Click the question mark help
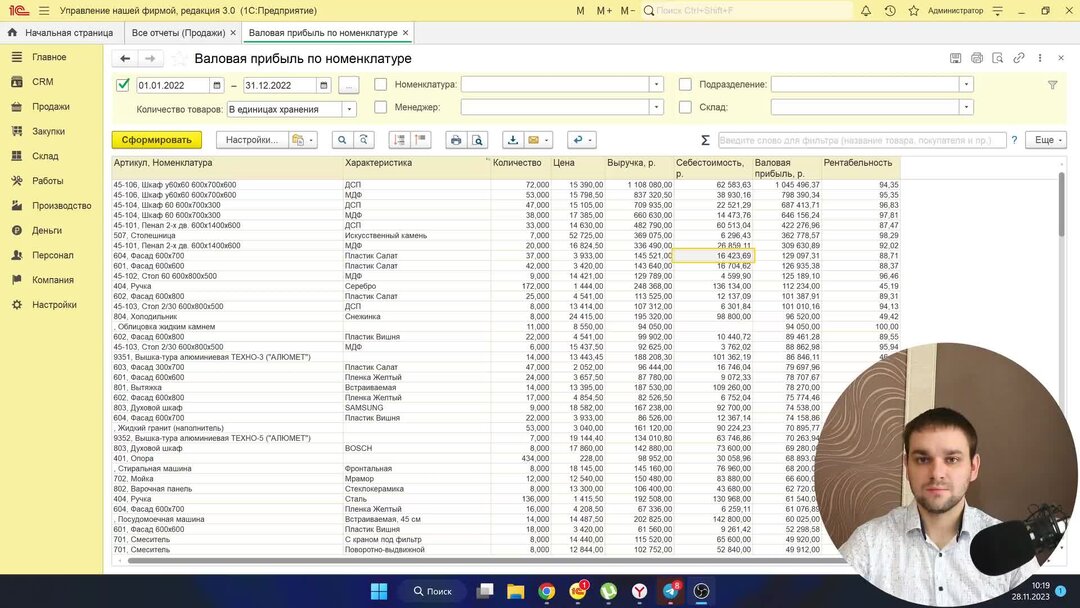Viewport: 1080px width, 608px height. [x=1014, y=140]
